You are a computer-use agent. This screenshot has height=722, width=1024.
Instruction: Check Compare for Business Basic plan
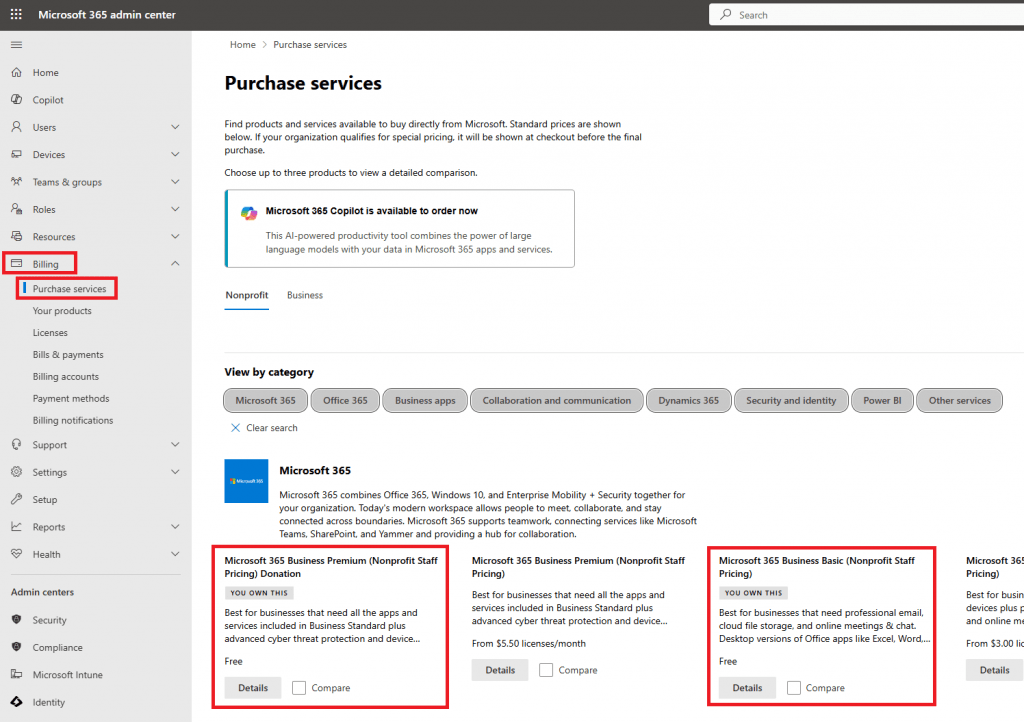coord(793,687)
